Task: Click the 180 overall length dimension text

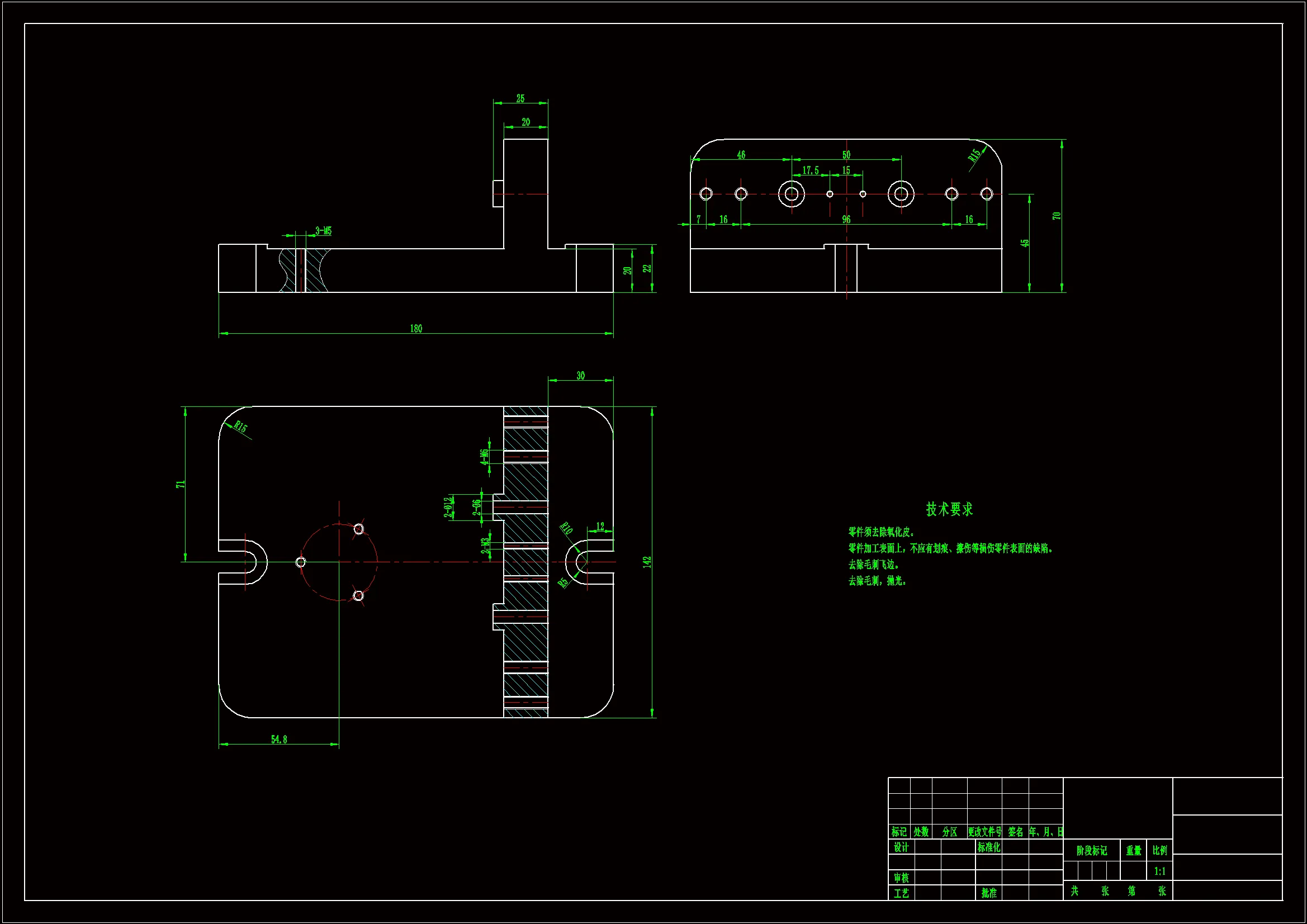Action: coord(416,329)
